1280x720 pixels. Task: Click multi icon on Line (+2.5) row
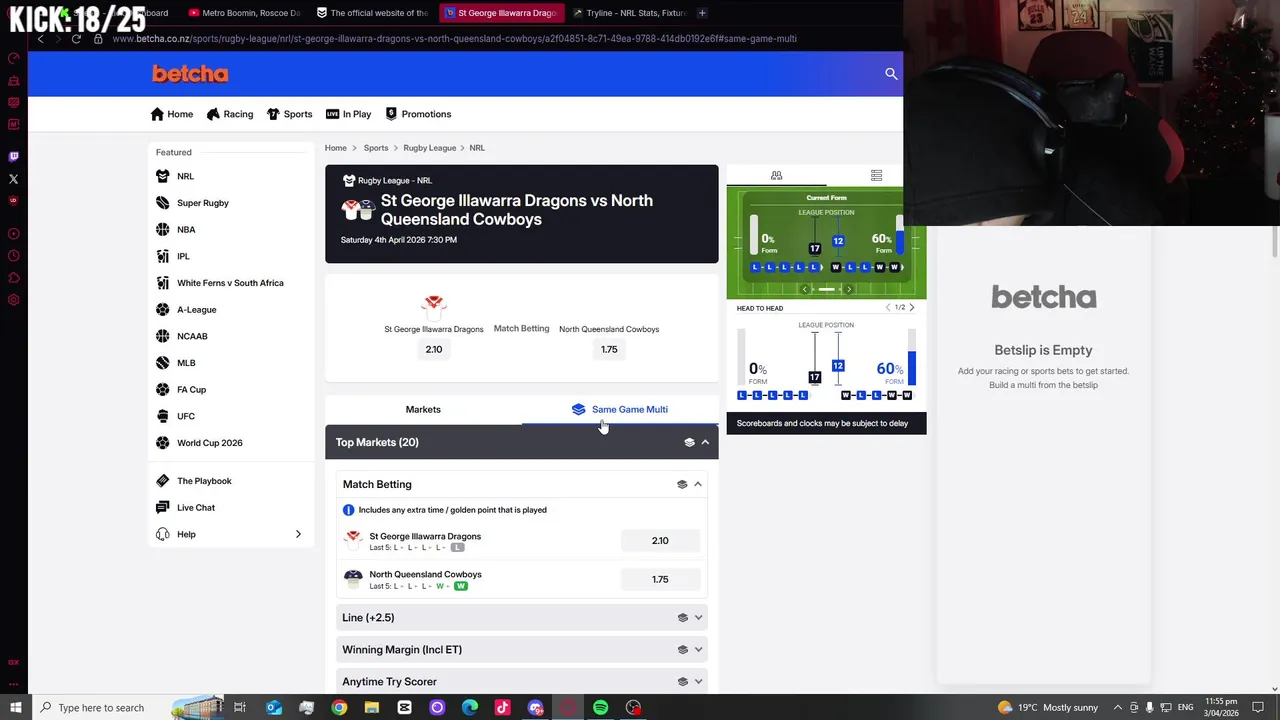(683, 618)
